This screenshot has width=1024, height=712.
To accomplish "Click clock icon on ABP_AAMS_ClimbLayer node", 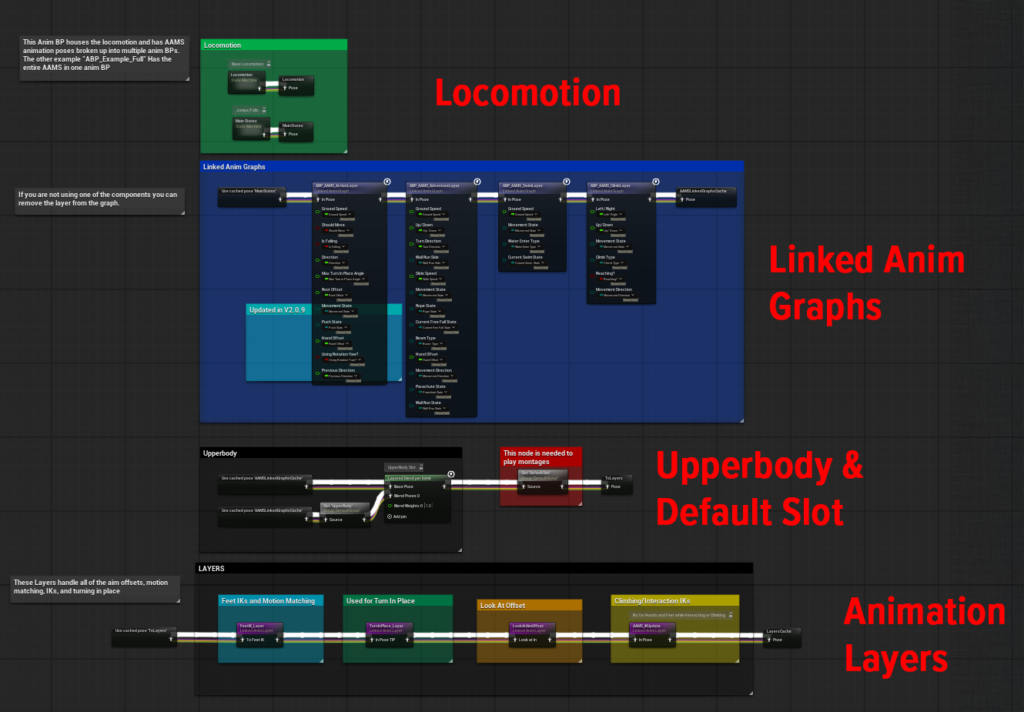I will 654,182.
